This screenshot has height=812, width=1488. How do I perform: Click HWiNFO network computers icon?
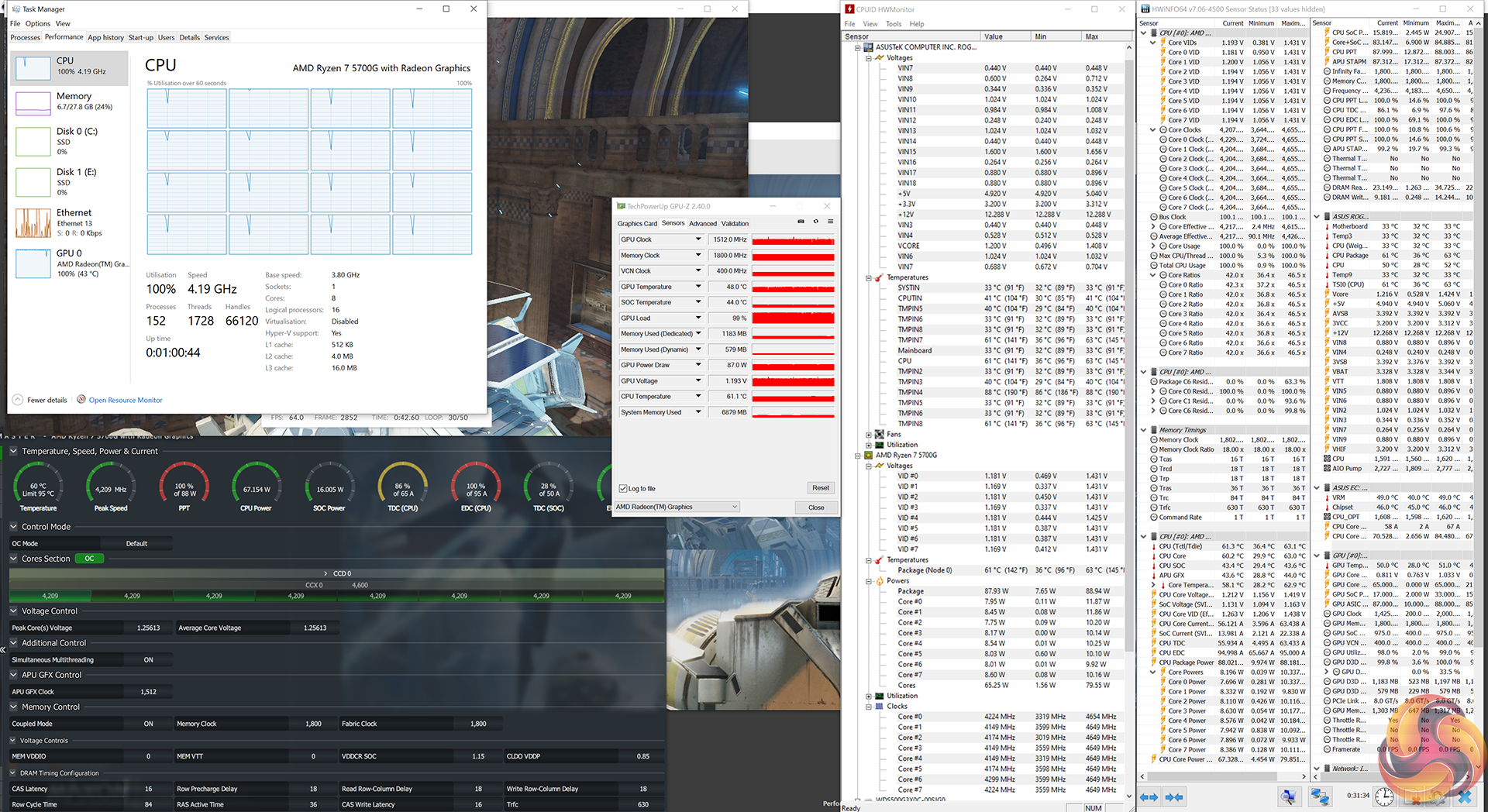point(1319,797)
